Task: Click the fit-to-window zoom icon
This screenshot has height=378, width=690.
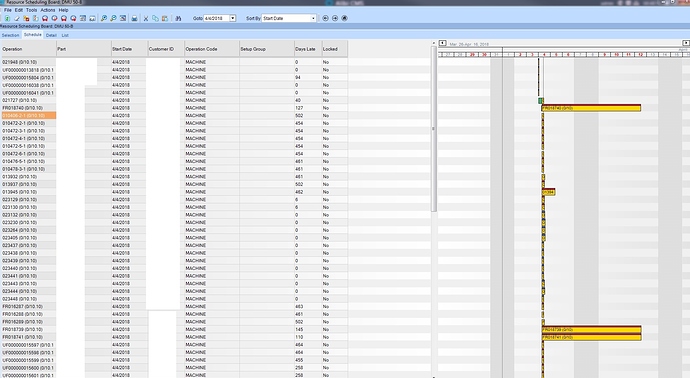Action: pyautogui.click(x=123, y=18)
